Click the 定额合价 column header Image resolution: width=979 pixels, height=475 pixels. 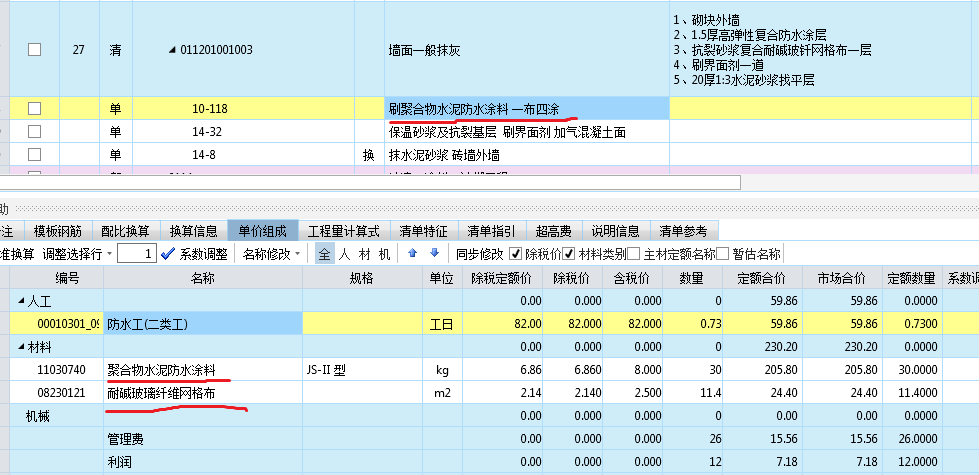pyautogui.click(x=761, y=278)
